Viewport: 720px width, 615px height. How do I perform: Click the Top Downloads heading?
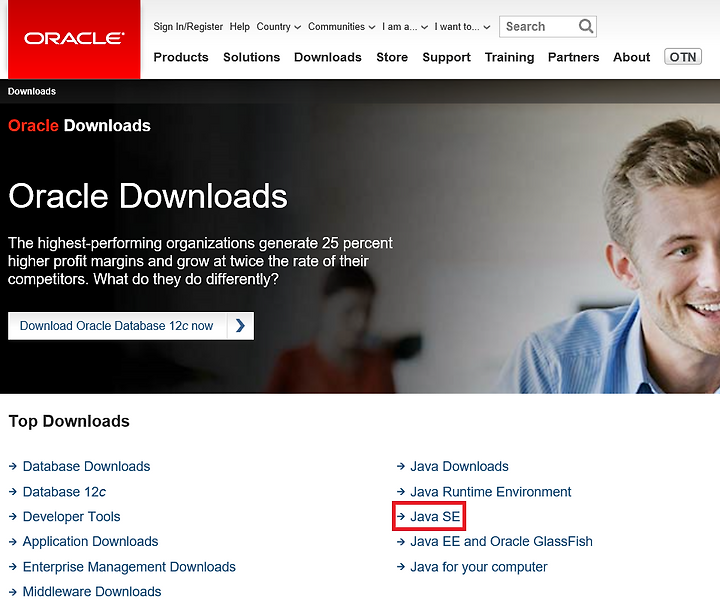click(x=69, y=421)
